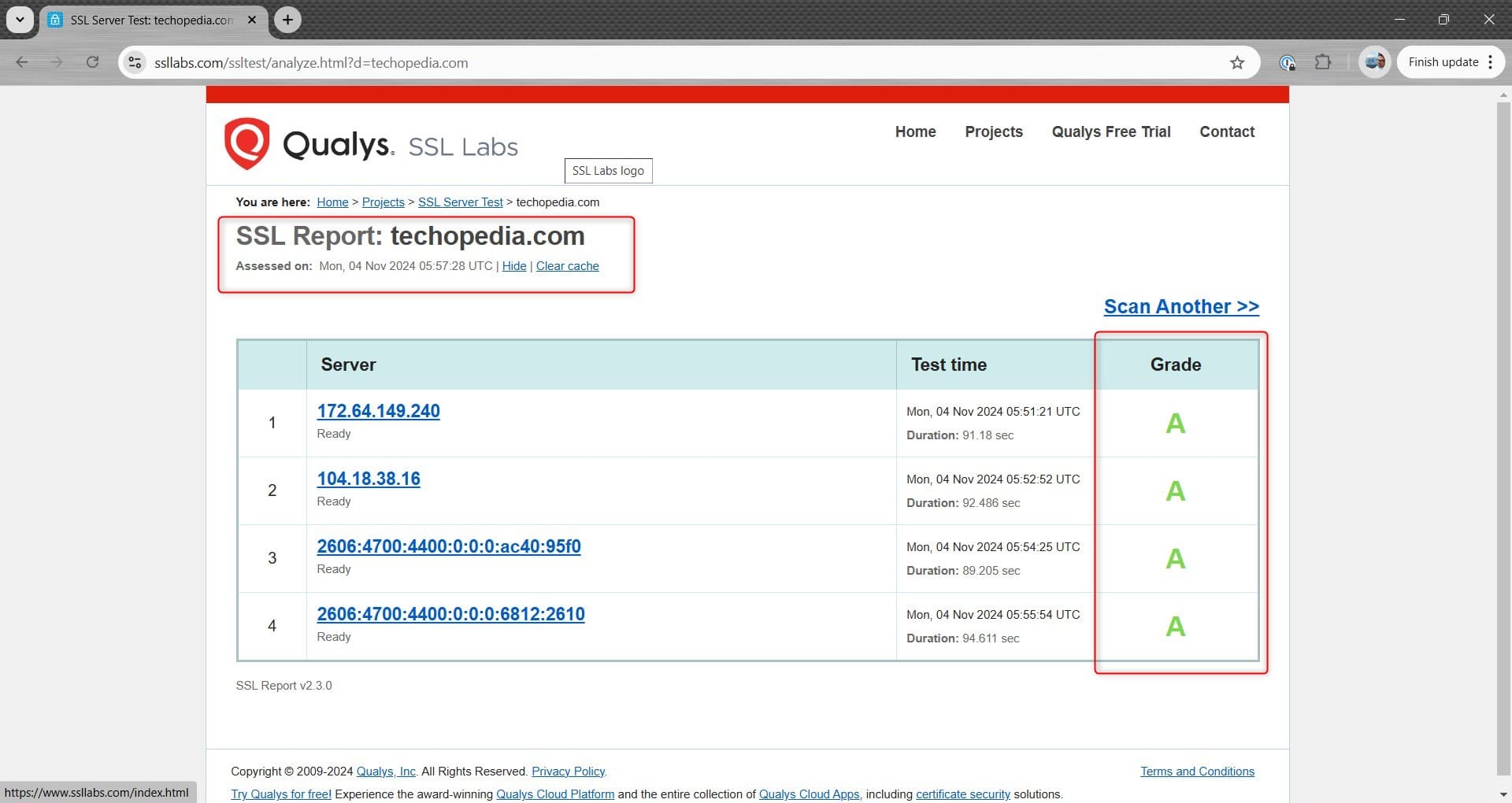Open the Contact nav menu item

coord(1227,131)
